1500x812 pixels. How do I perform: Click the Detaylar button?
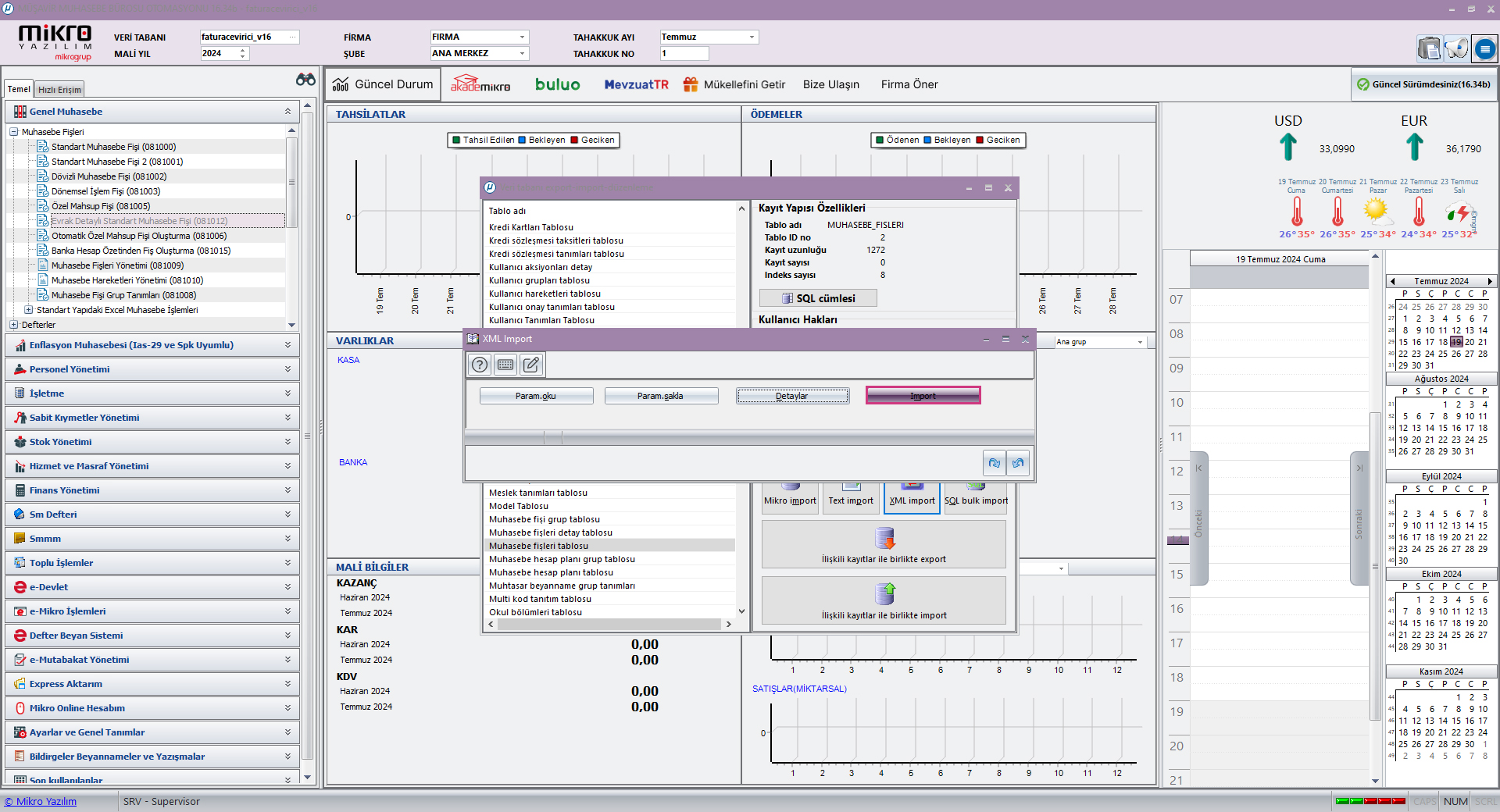[x=791, y=396]
